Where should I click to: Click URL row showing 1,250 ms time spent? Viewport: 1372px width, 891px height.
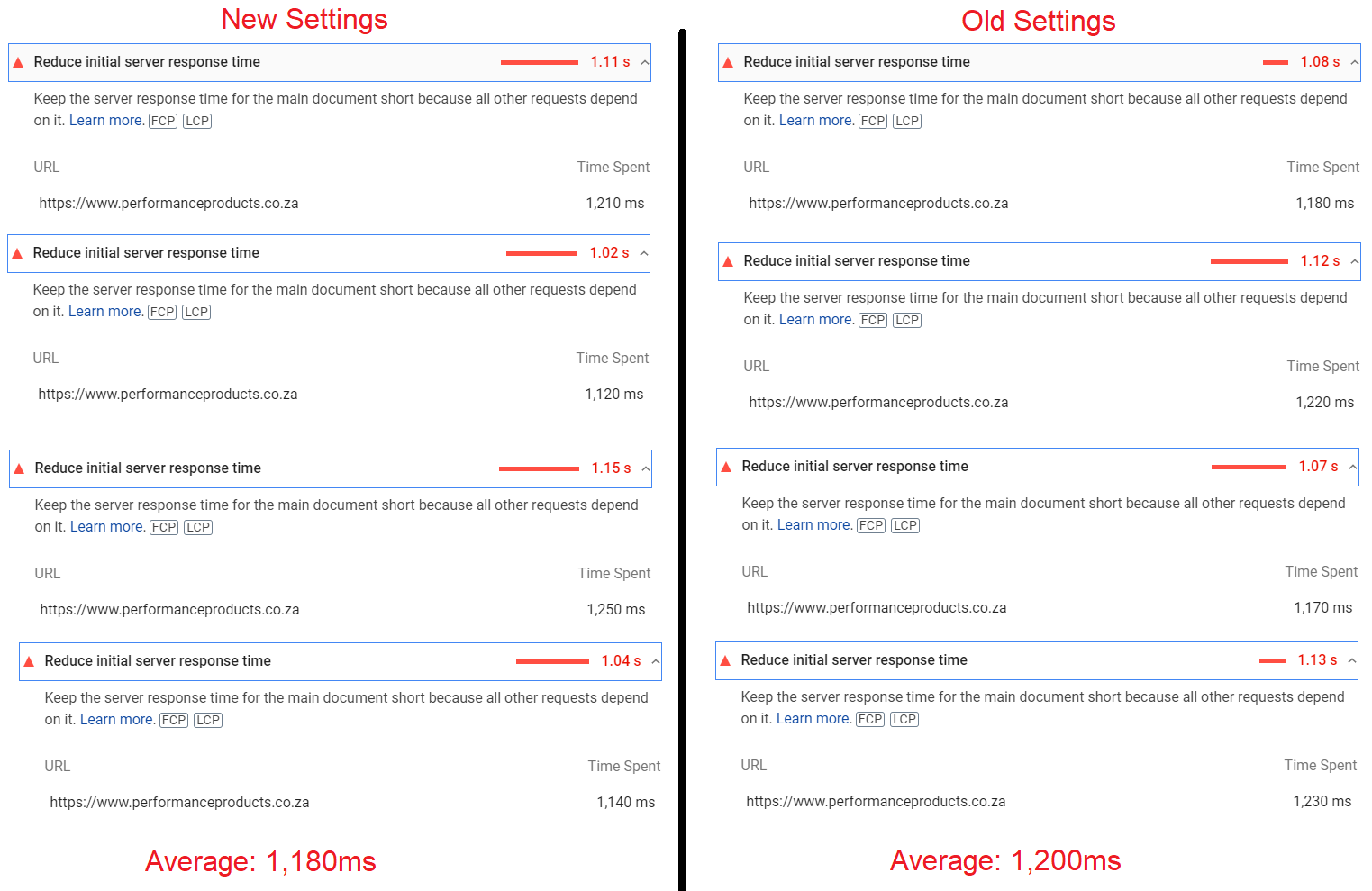(x=342, y=610)
